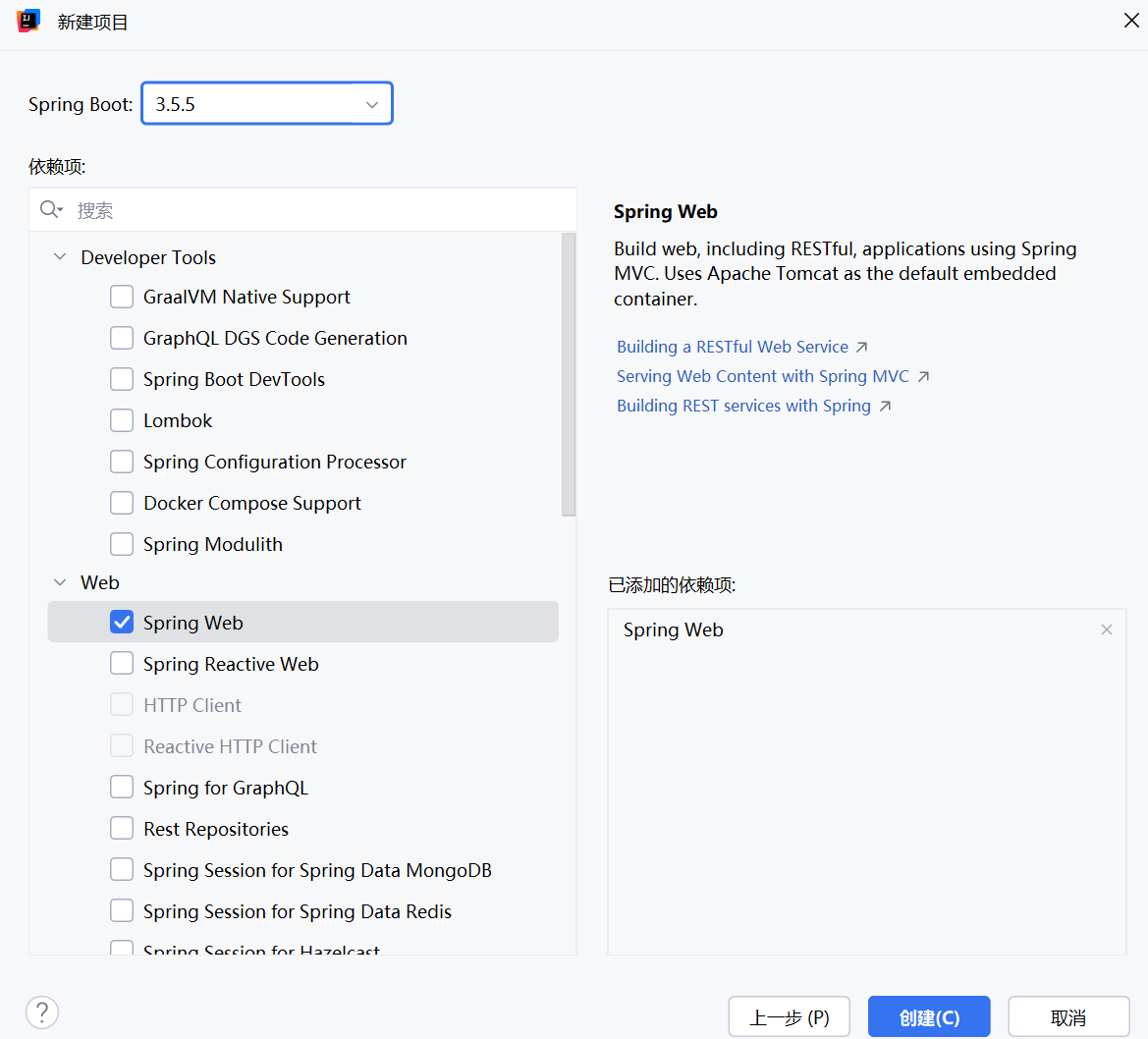Image resolution: width=1148 pixels, height=1039 pixels.
Task: Open Building a RESTful Web Service link
Action: pos(732,347)
